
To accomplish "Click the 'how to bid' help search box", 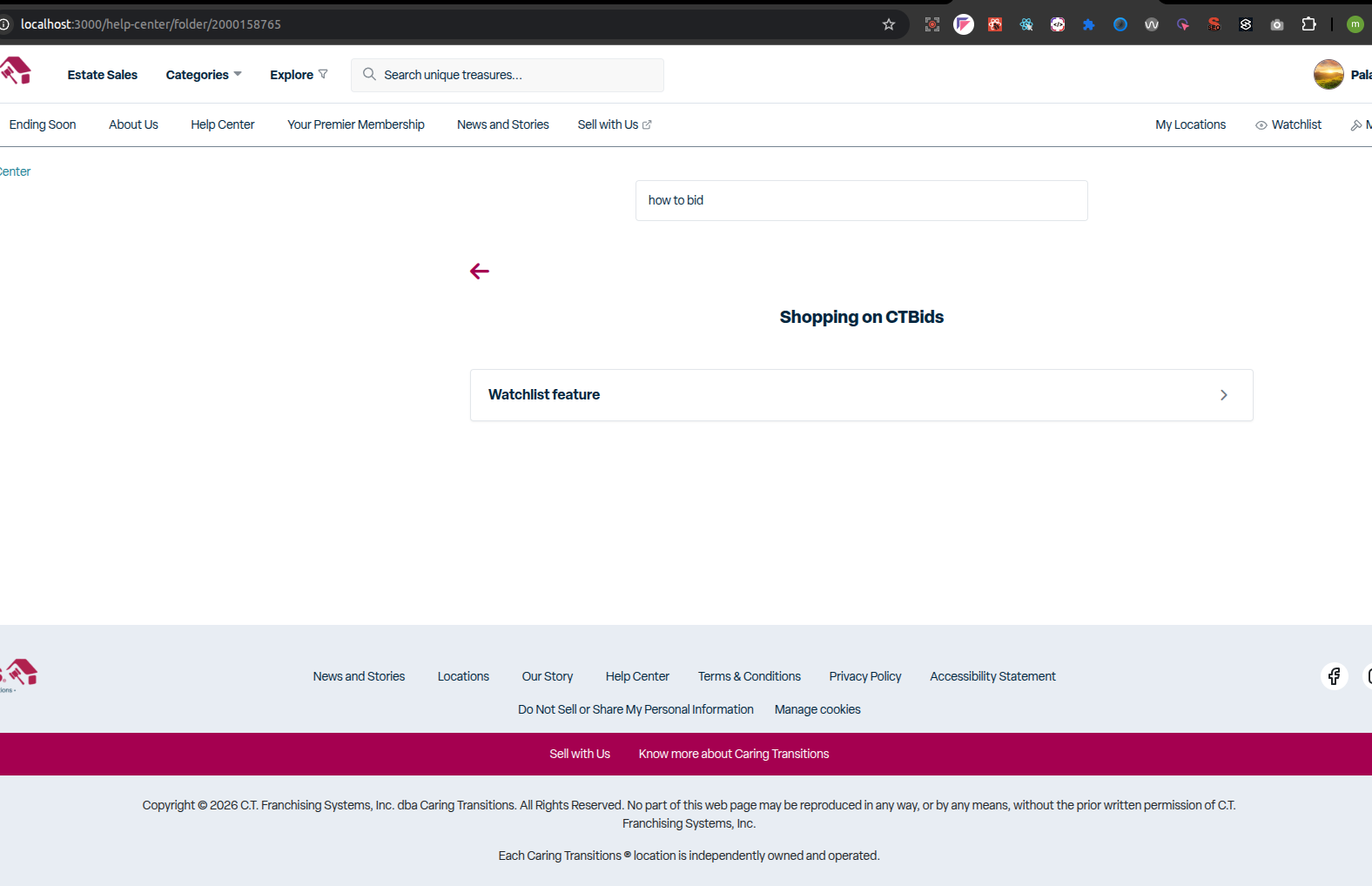I will (862, 200).
